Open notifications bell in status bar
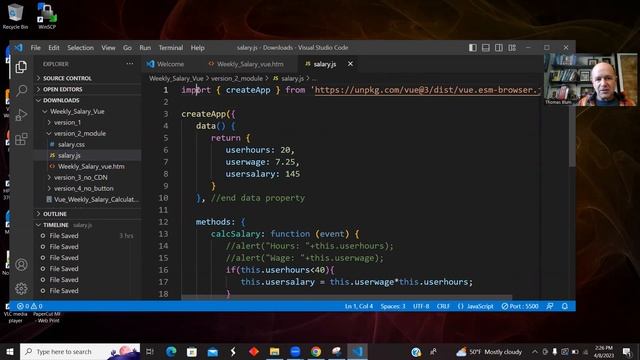The width and height of the screenshot is (640, 360). click(565, 306)
